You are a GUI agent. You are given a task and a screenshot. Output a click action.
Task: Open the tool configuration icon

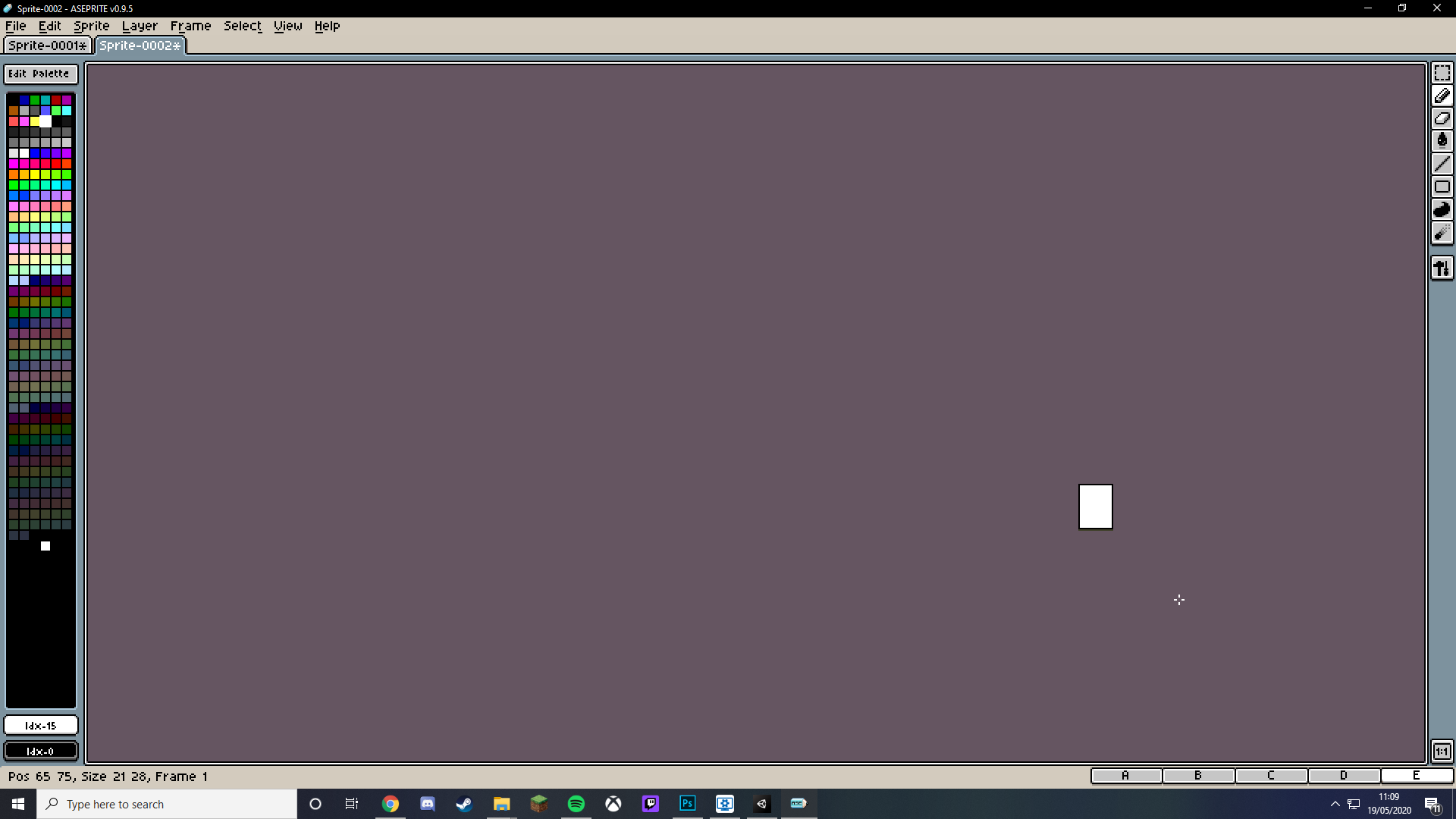point(1442,268)
